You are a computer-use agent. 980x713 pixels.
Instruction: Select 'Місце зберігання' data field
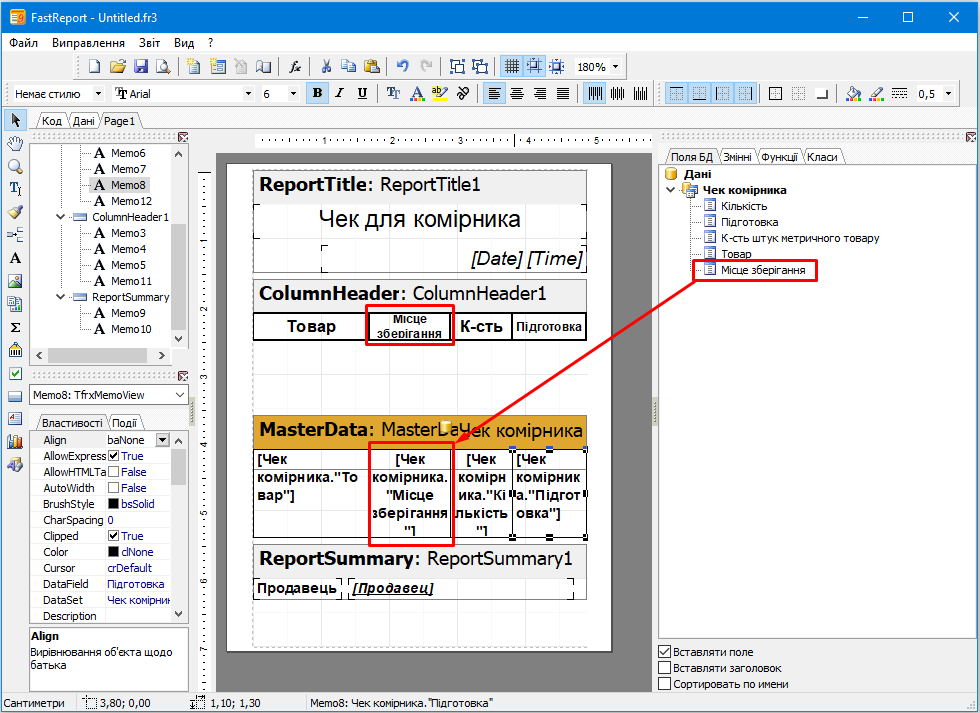tap(763, 270)
